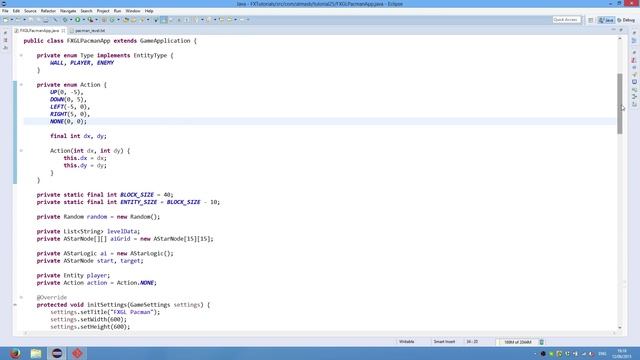640x360 pixels.
Task: Click the New file toolbar icon
Action: click(6, 20)
